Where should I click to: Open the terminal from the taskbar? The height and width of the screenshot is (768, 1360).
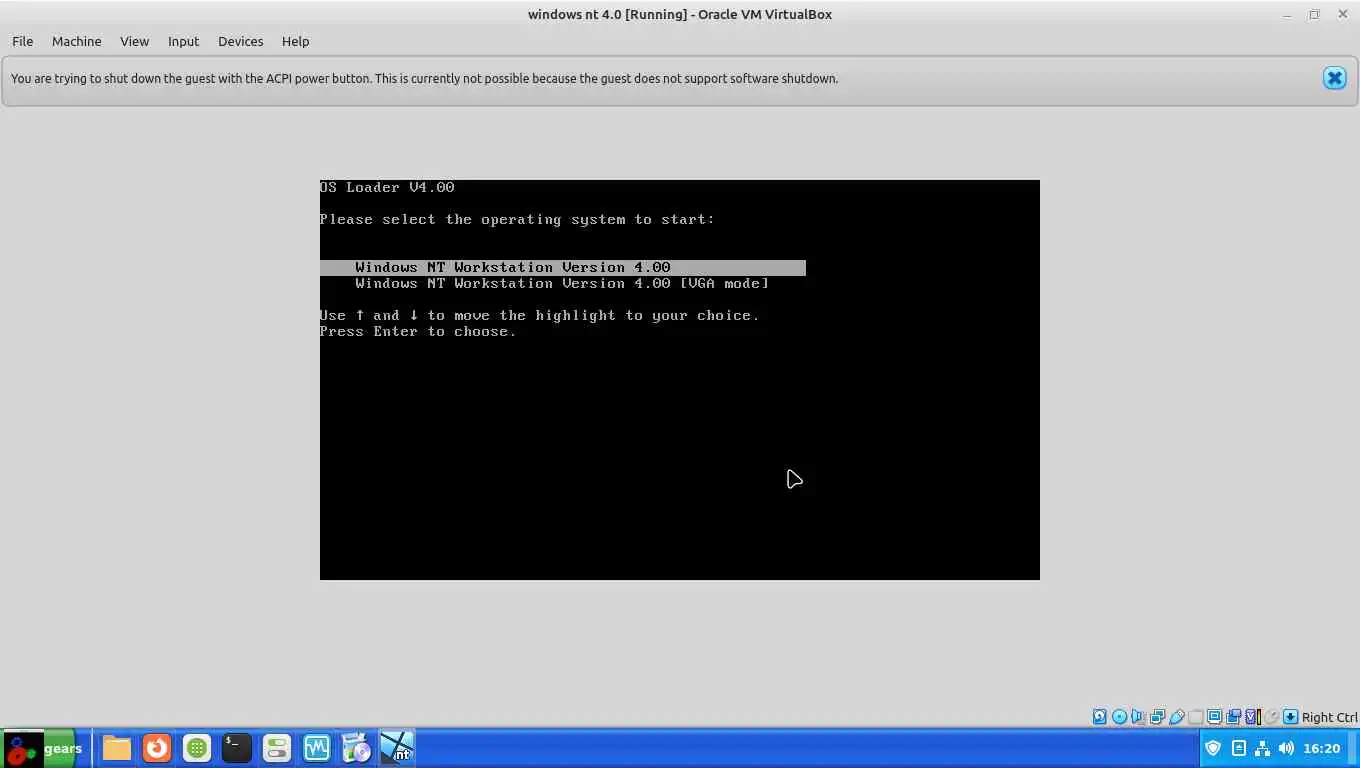[237, 748]
